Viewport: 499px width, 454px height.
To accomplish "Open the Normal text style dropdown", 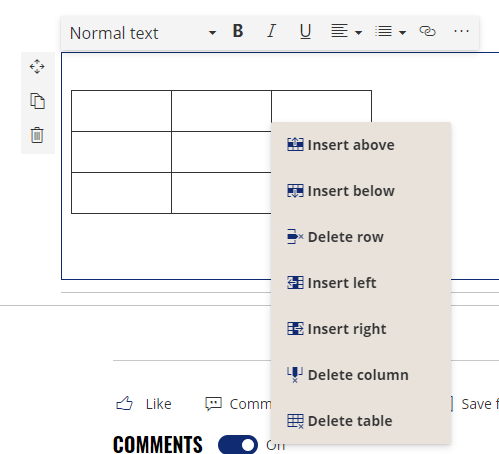I will [143, 33].
